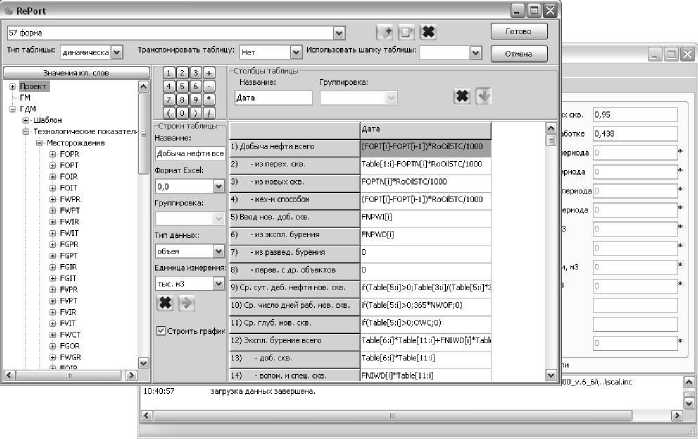This screenshot has width=698, height=439.
Task: Click keypad digit 4
Action: (x=169, y=86)
